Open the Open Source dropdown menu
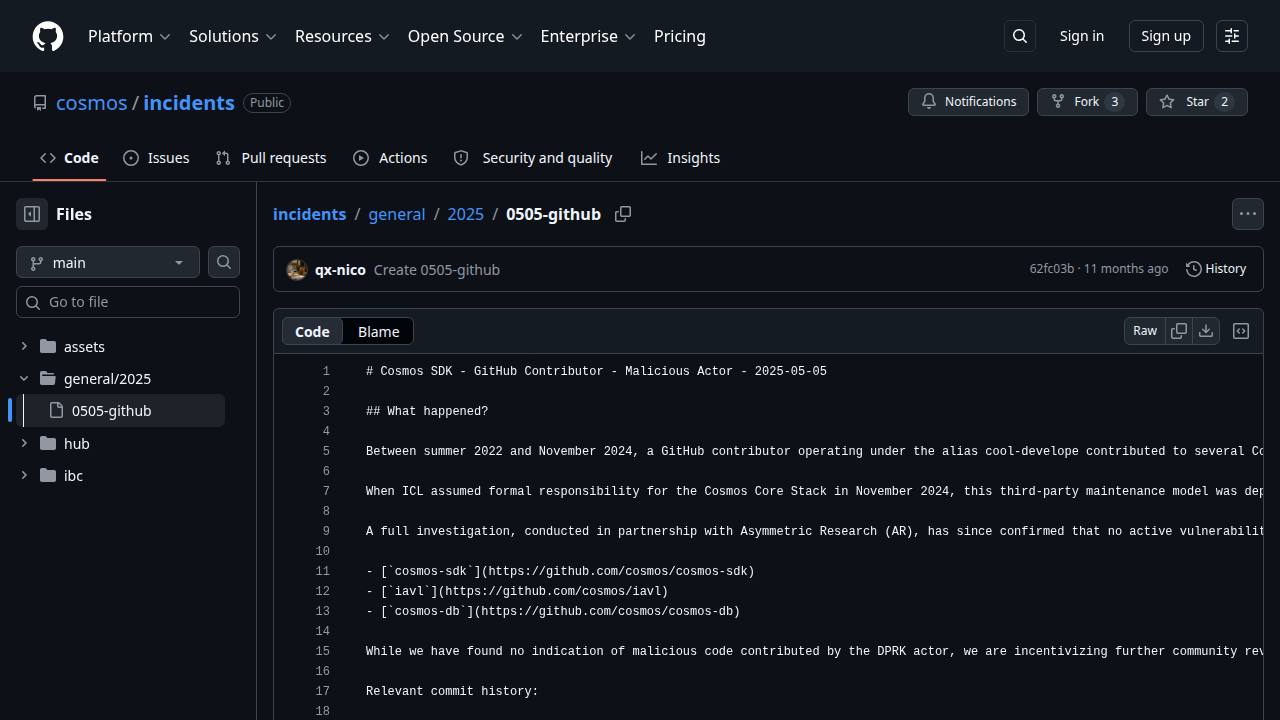This screenshot has width=1280, height=720. tap(465, 36)
